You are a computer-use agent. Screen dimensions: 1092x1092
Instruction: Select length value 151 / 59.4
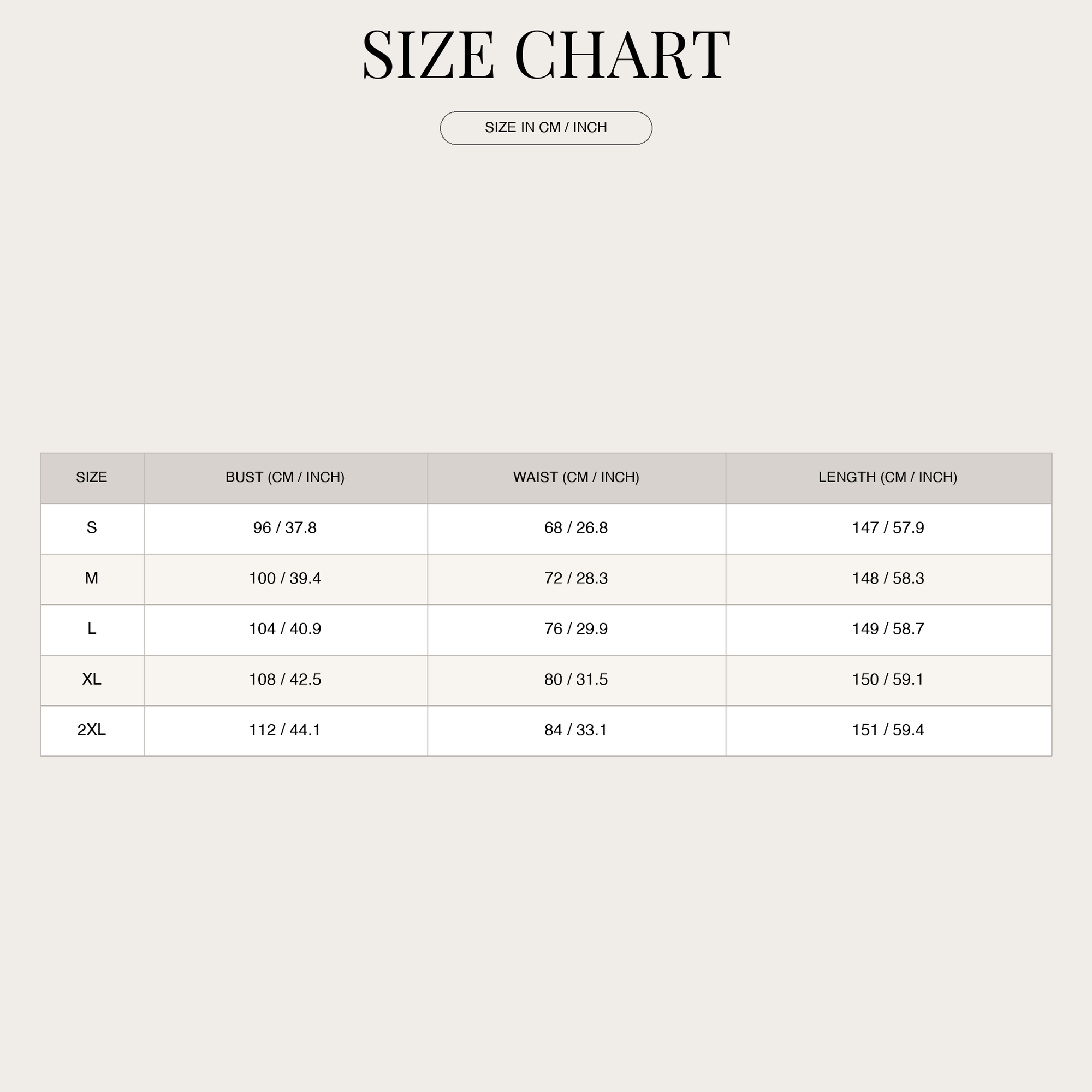point(888,729)
